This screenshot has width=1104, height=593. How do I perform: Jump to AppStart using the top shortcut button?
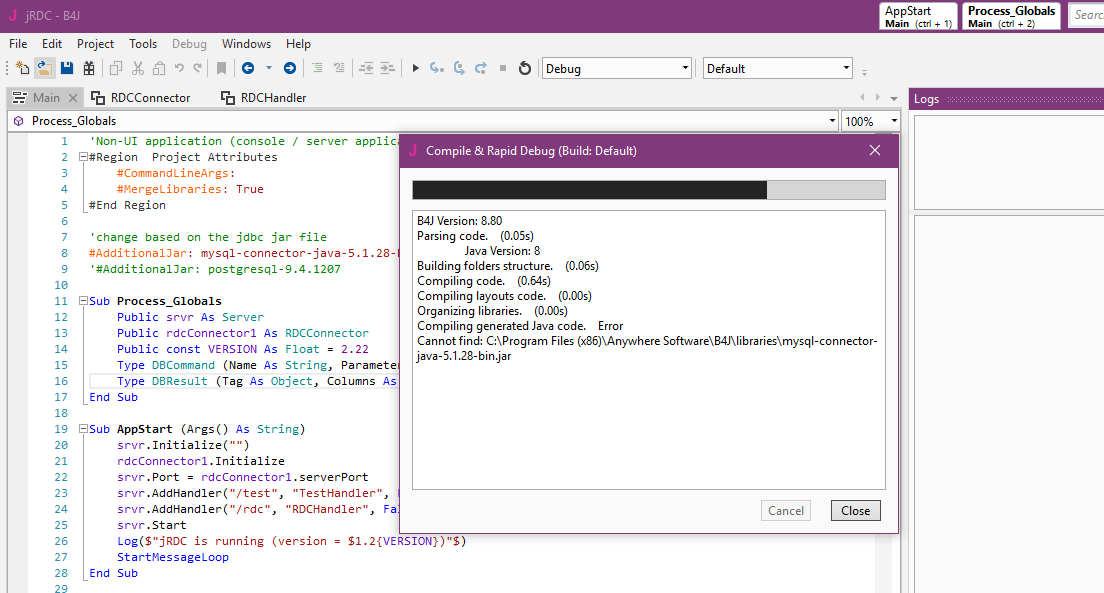tap(917, 16)
